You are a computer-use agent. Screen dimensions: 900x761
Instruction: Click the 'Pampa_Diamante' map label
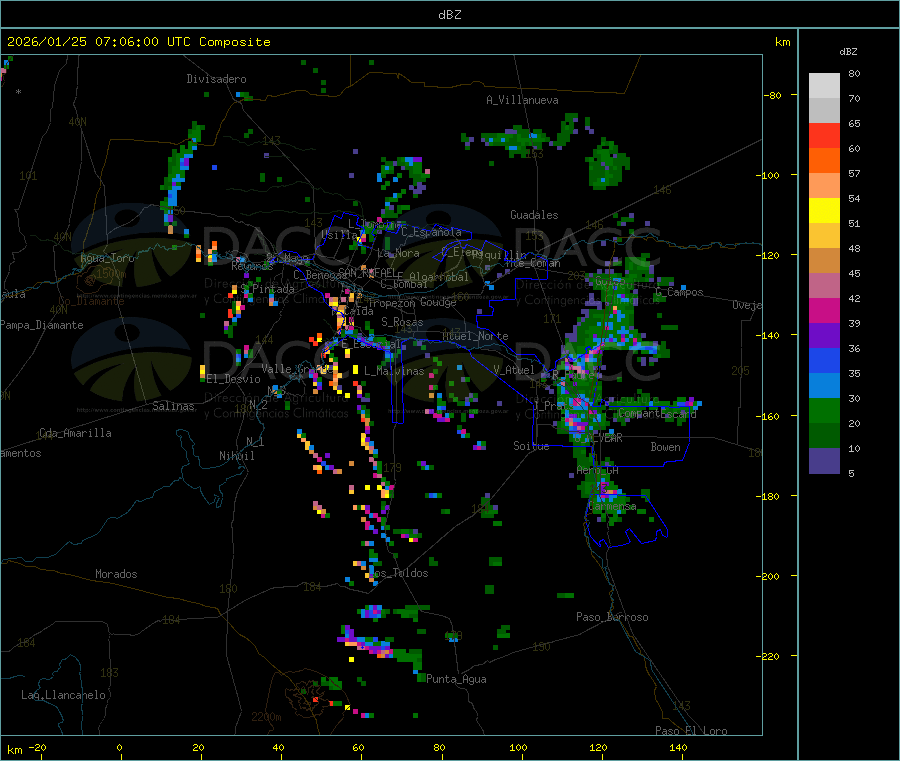[x=42, y=325]
